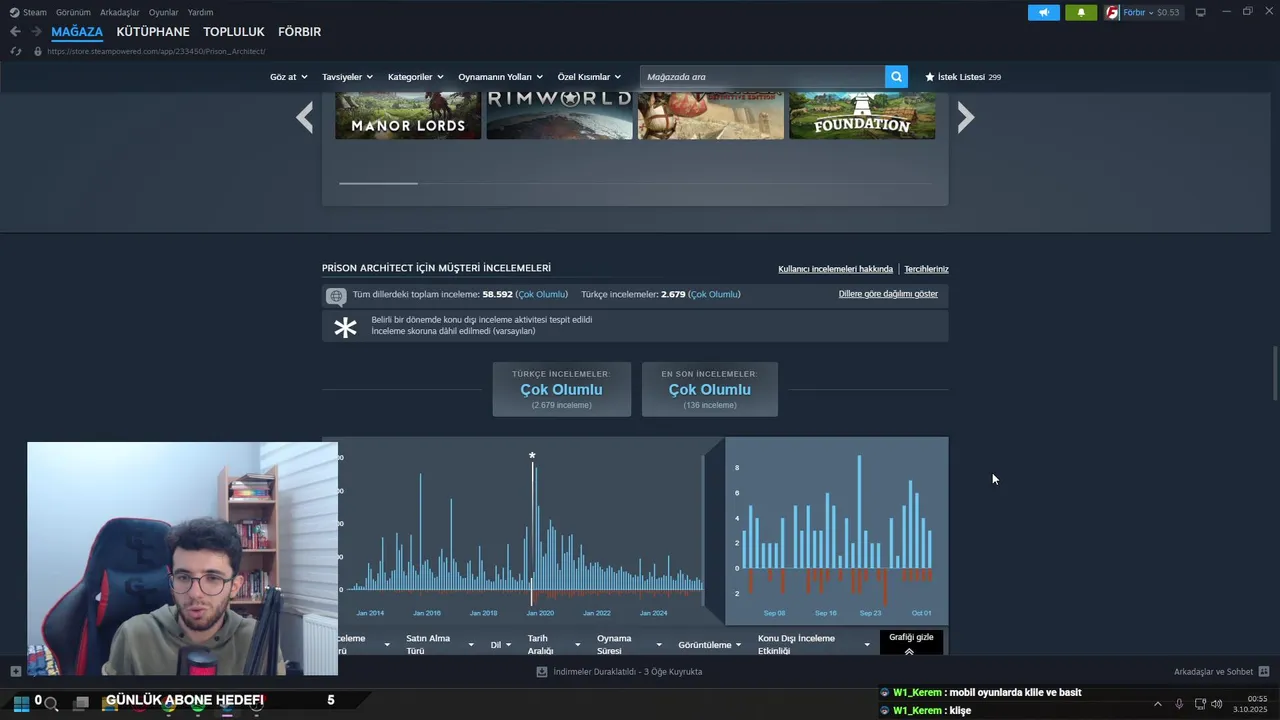Open the Arkadaşlar menu

(120, 12)
